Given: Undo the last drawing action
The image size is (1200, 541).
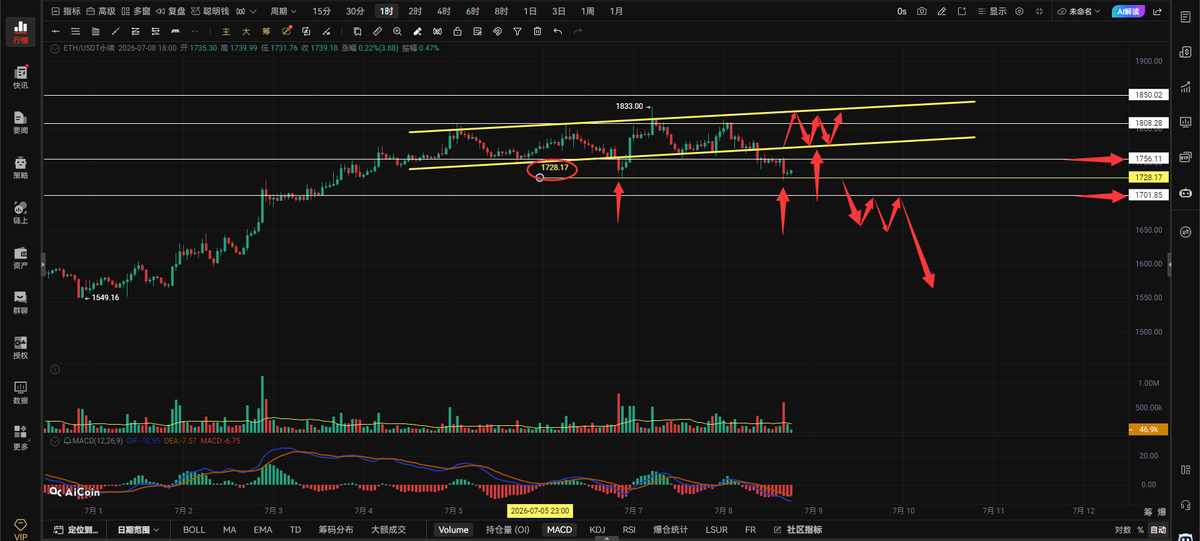Looking at the screenshot, I should [558, 31].
